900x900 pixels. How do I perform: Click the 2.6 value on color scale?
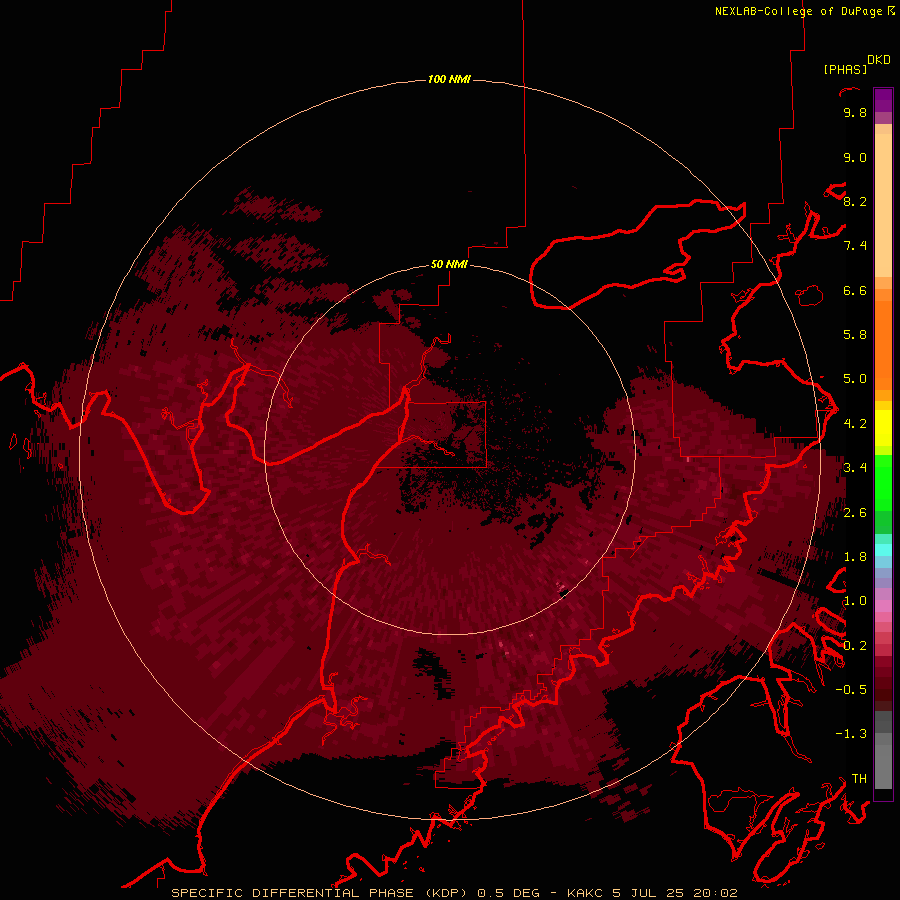point(855,513)
